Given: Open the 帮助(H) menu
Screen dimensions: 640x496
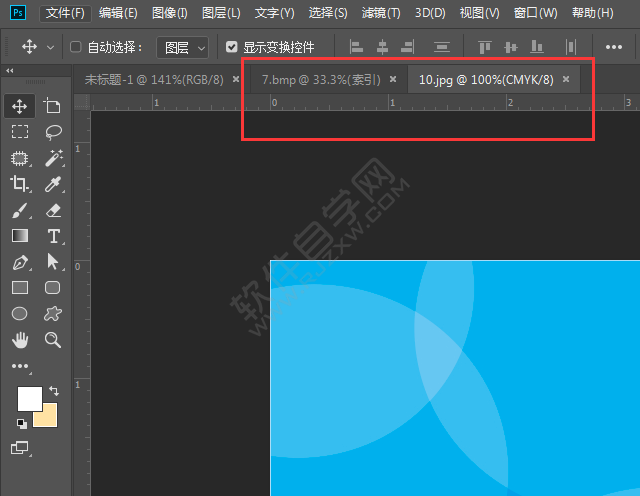Looking at the screenshot, I should pyautogui.click(x=593, y=13).
